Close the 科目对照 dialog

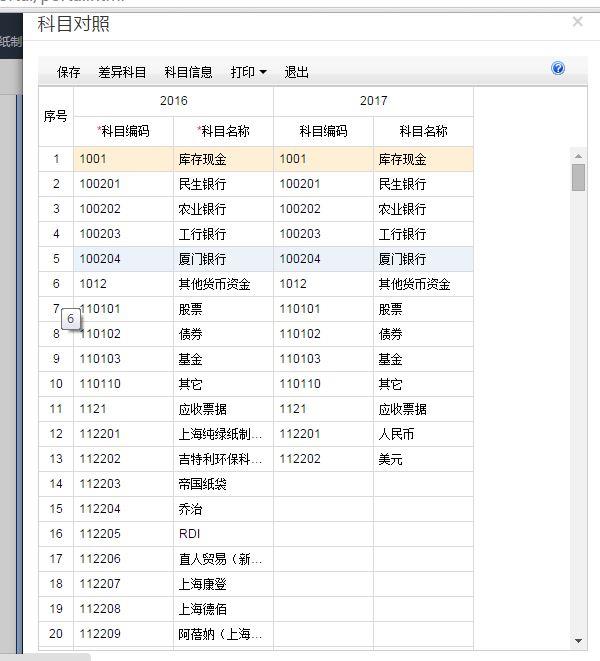point(578,21)
